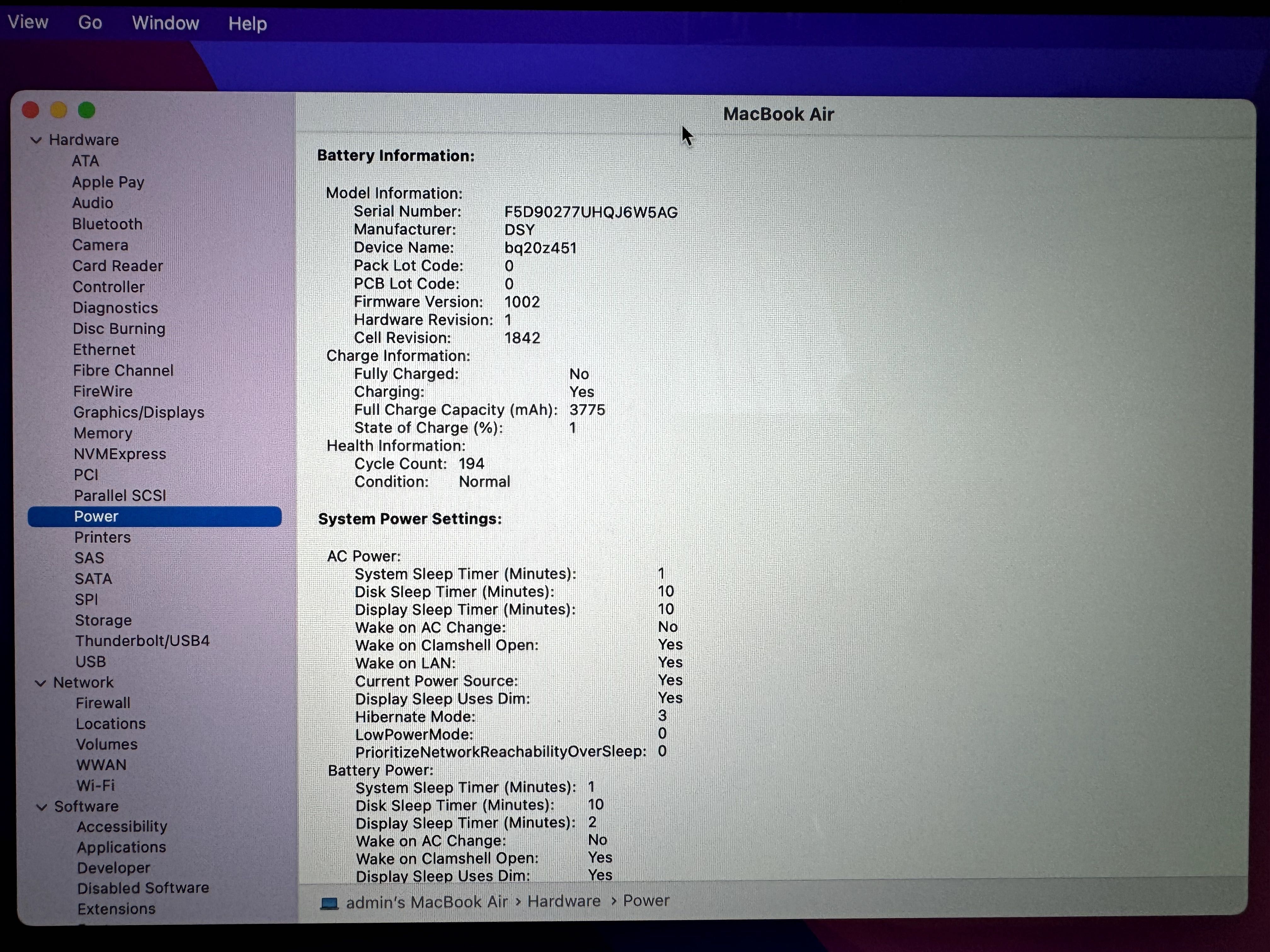Click the Cycle Count value 194
1270x952 pixels.
pos(472,464)
